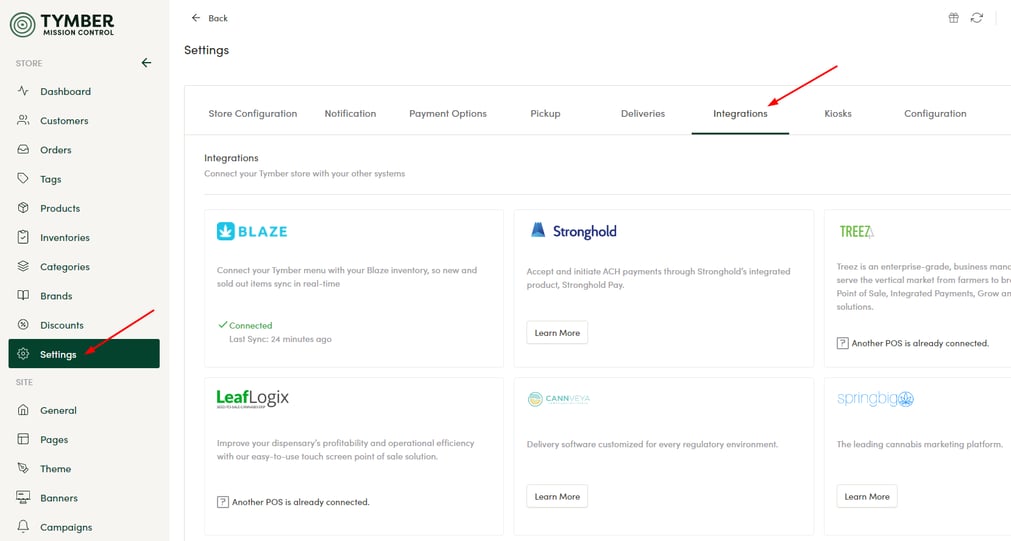Click the Products box icon
This screenshot has height=541, width=1011.
tap(23, 208)
